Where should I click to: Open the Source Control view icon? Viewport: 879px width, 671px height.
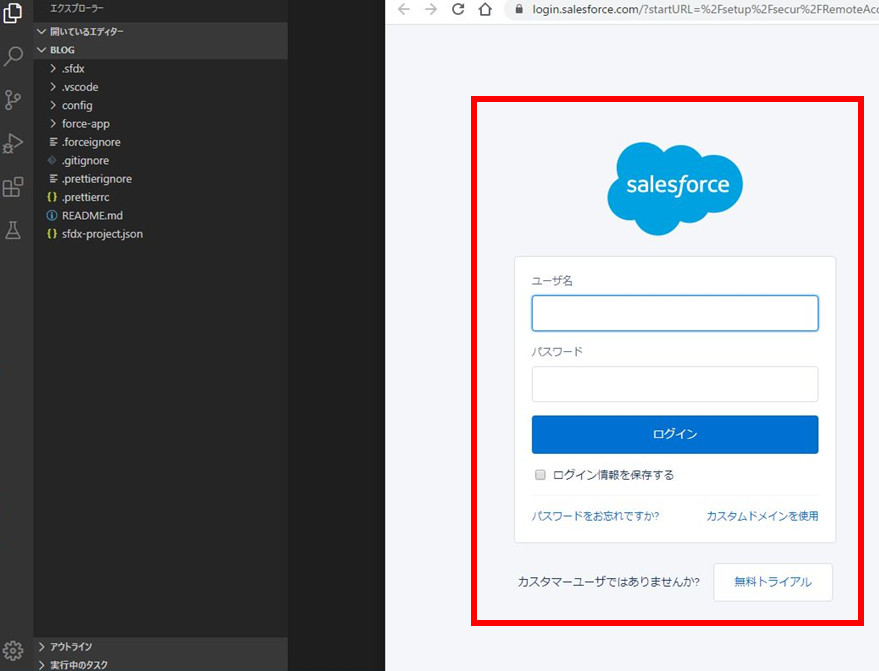click(13, 99)
